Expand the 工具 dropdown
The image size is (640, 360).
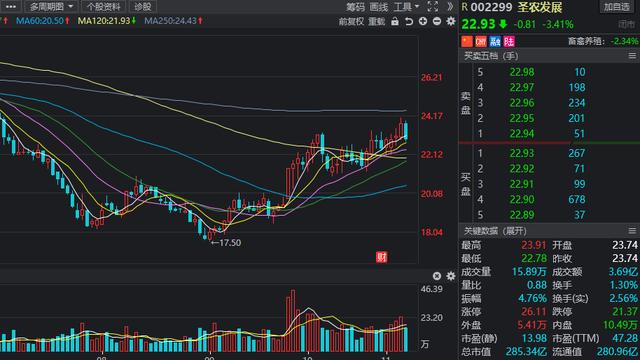[406, 7]
